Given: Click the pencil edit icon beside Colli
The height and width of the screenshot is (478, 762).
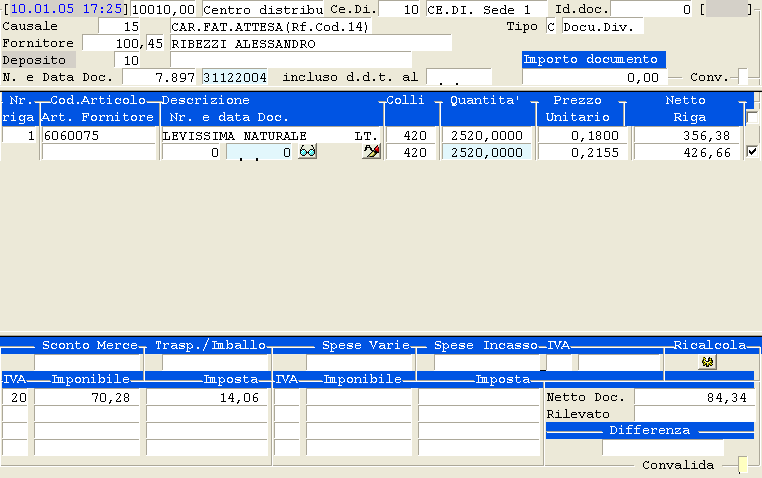Looking at the screenshot, I should point(371,152).
